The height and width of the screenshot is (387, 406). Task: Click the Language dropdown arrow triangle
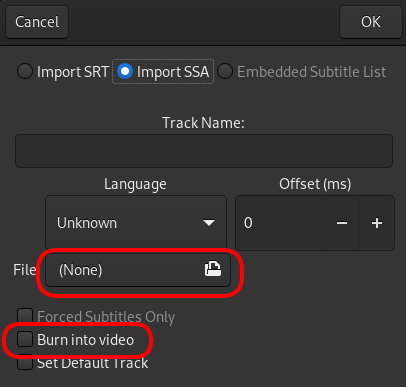[209, 222]
